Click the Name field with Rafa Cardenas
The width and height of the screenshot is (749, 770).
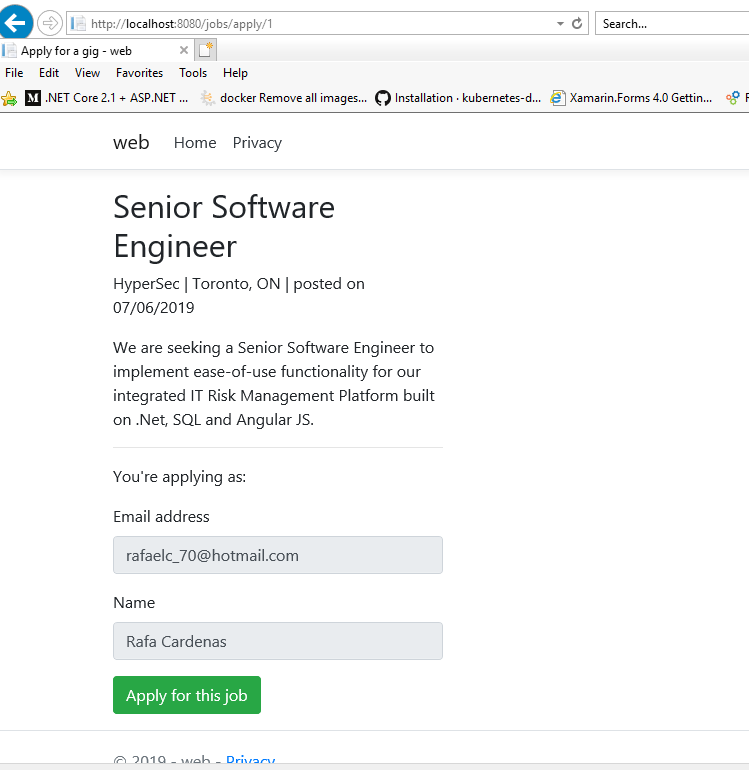tap(278, 641)
